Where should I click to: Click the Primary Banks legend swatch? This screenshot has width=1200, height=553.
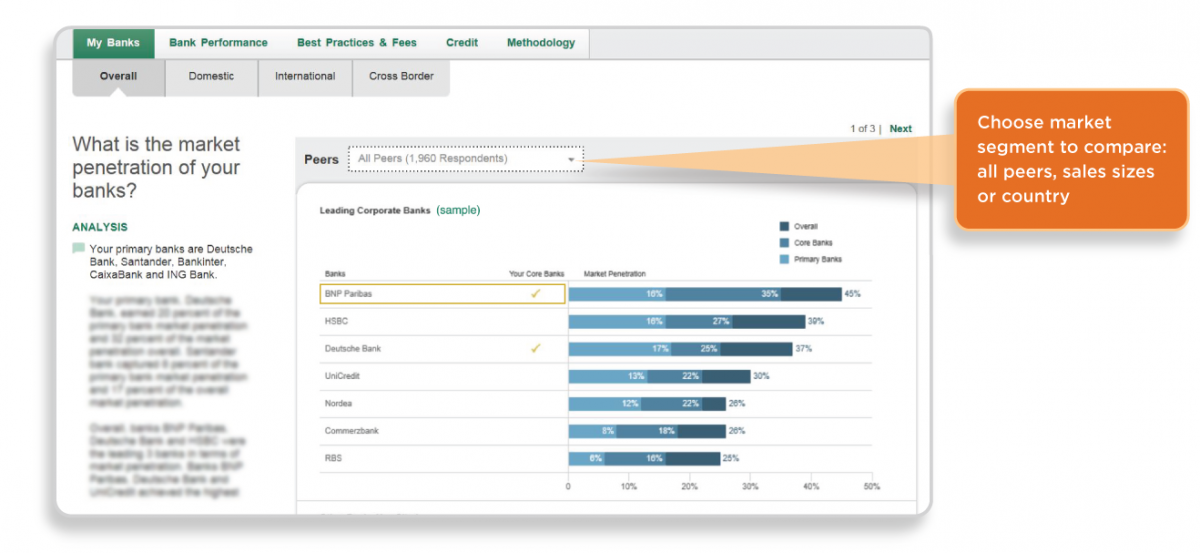(x=784, y=259)
